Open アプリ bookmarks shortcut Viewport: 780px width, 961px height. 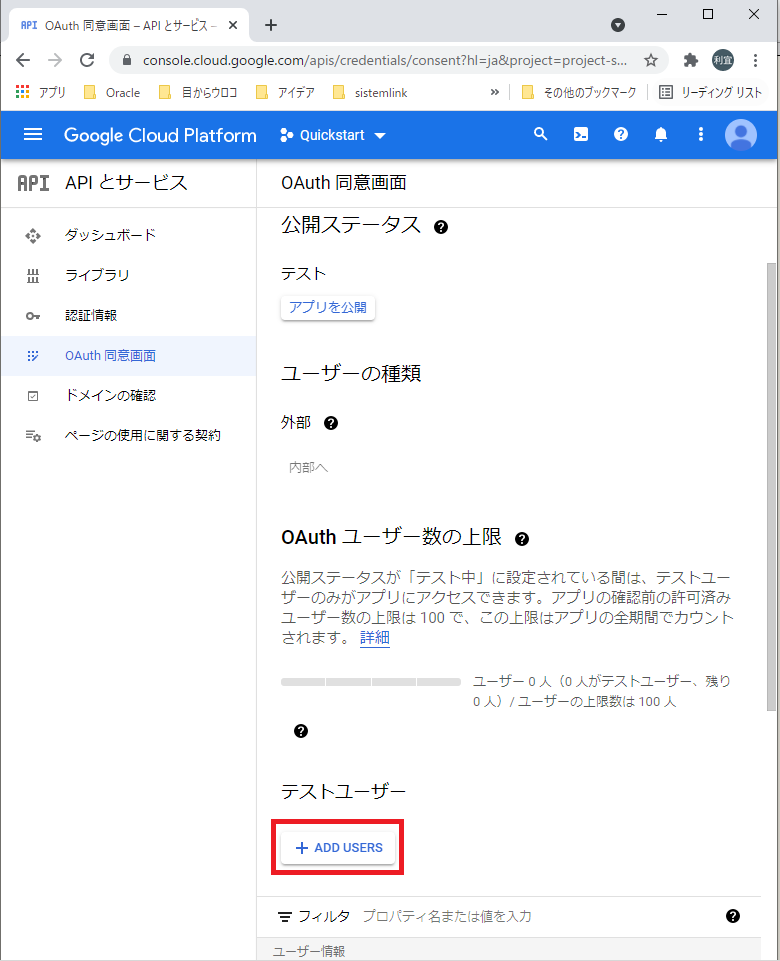(x=40, y=93)
